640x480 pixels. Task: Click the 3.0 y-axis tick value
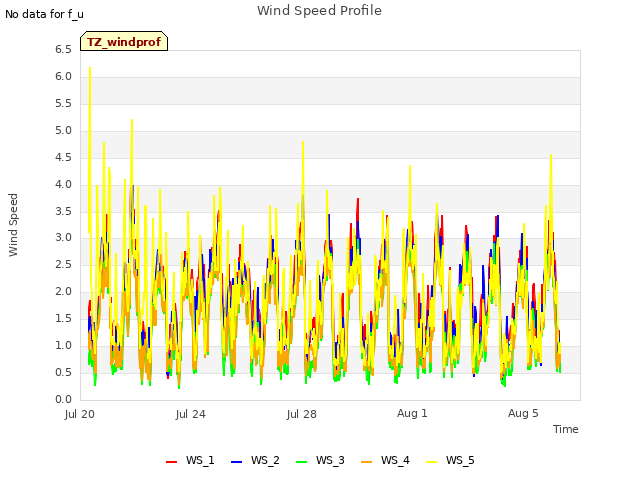pyautogui.click(x=63, y=238)
